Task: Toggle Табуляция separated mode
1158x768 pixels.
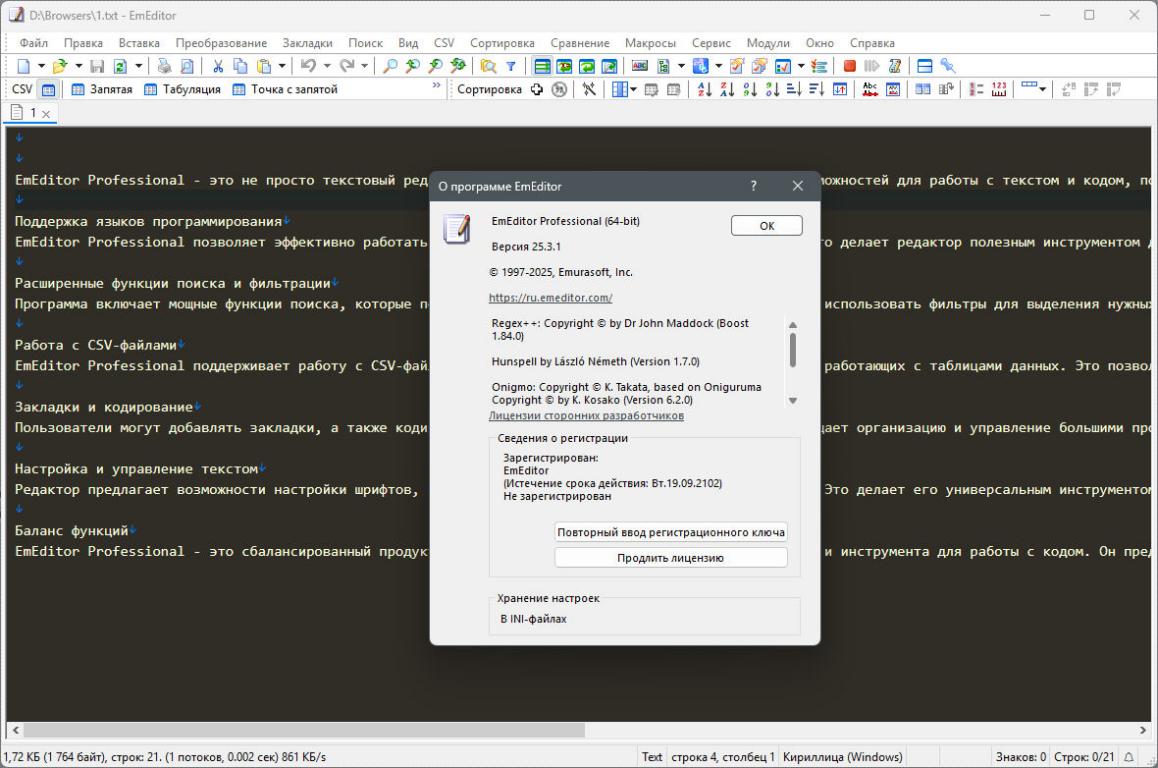Action: 182,89
